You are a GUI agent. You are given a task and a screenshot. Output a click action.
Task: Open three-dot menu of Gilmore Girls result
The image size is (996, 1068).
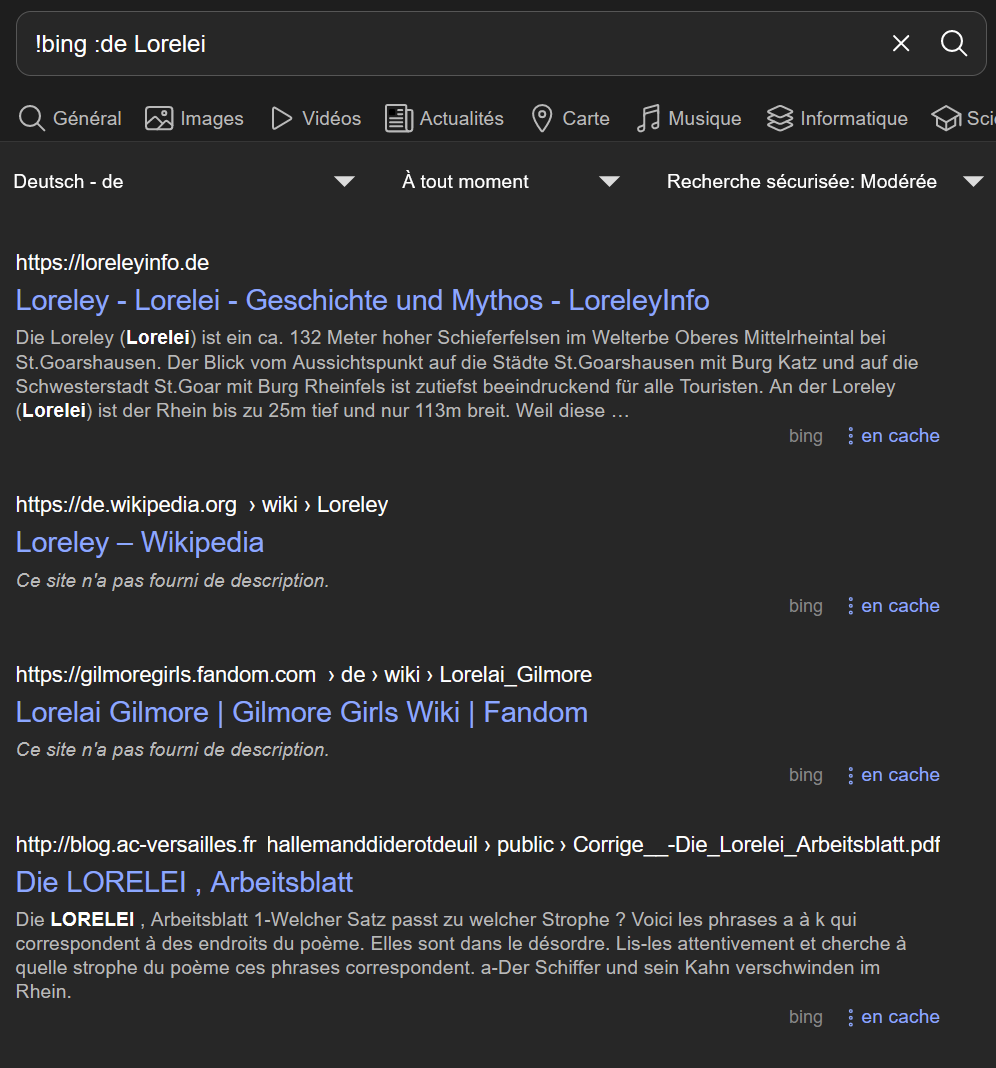click(850, 775)
